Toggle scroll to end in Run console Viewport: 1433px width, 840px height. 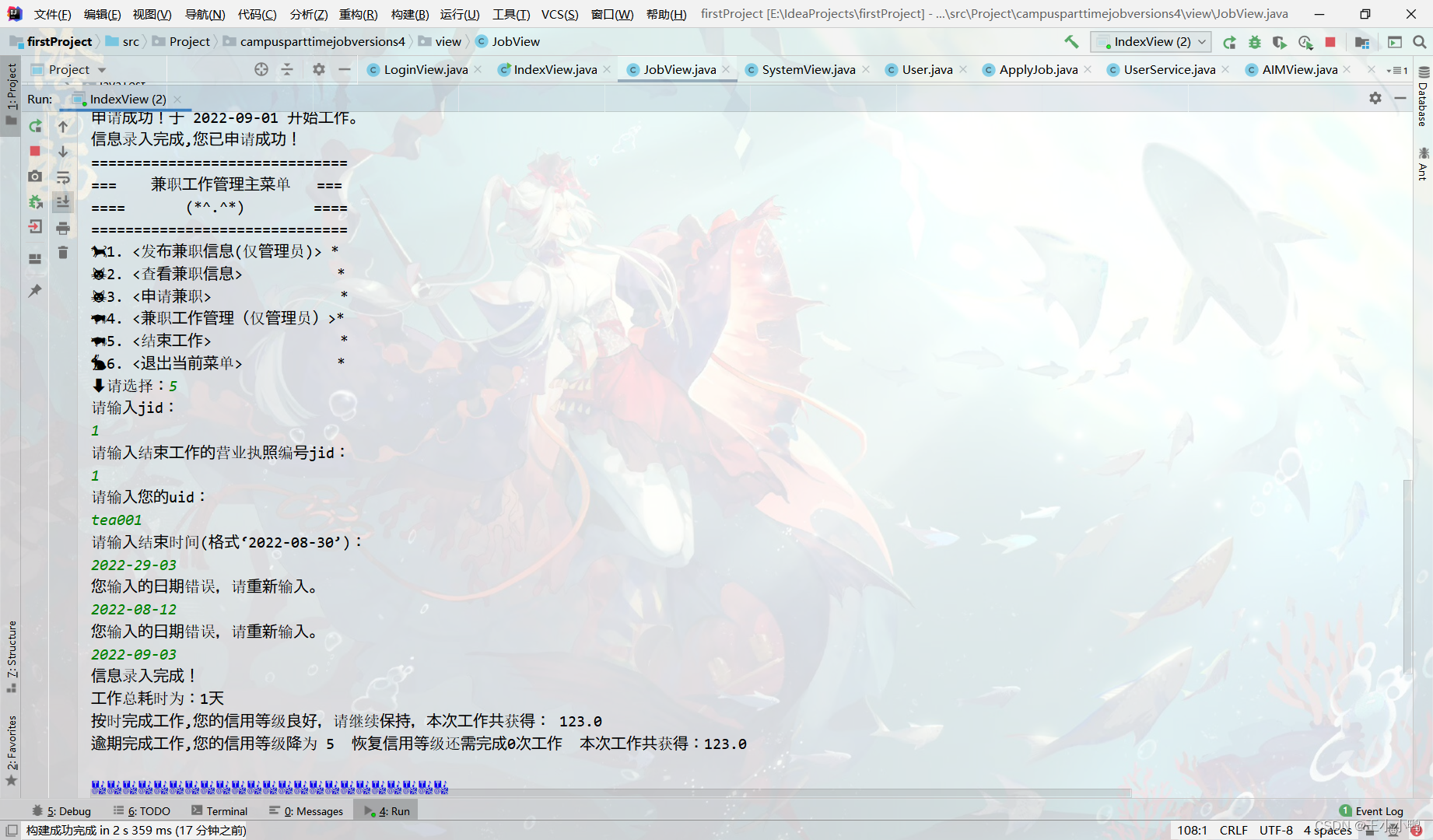63,202
